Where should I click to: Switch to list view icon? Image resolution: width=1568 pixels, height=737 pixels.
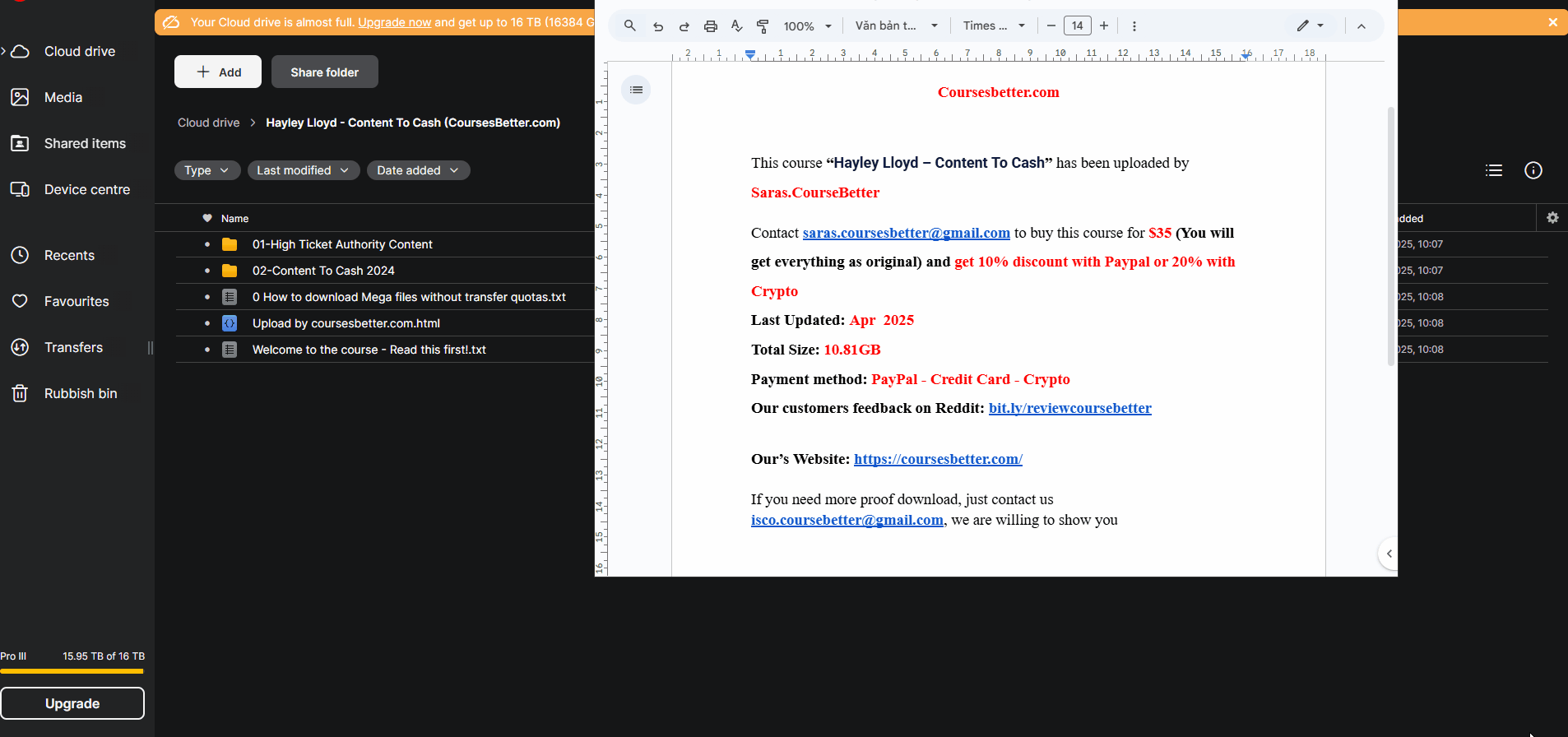click(1493, 170)
